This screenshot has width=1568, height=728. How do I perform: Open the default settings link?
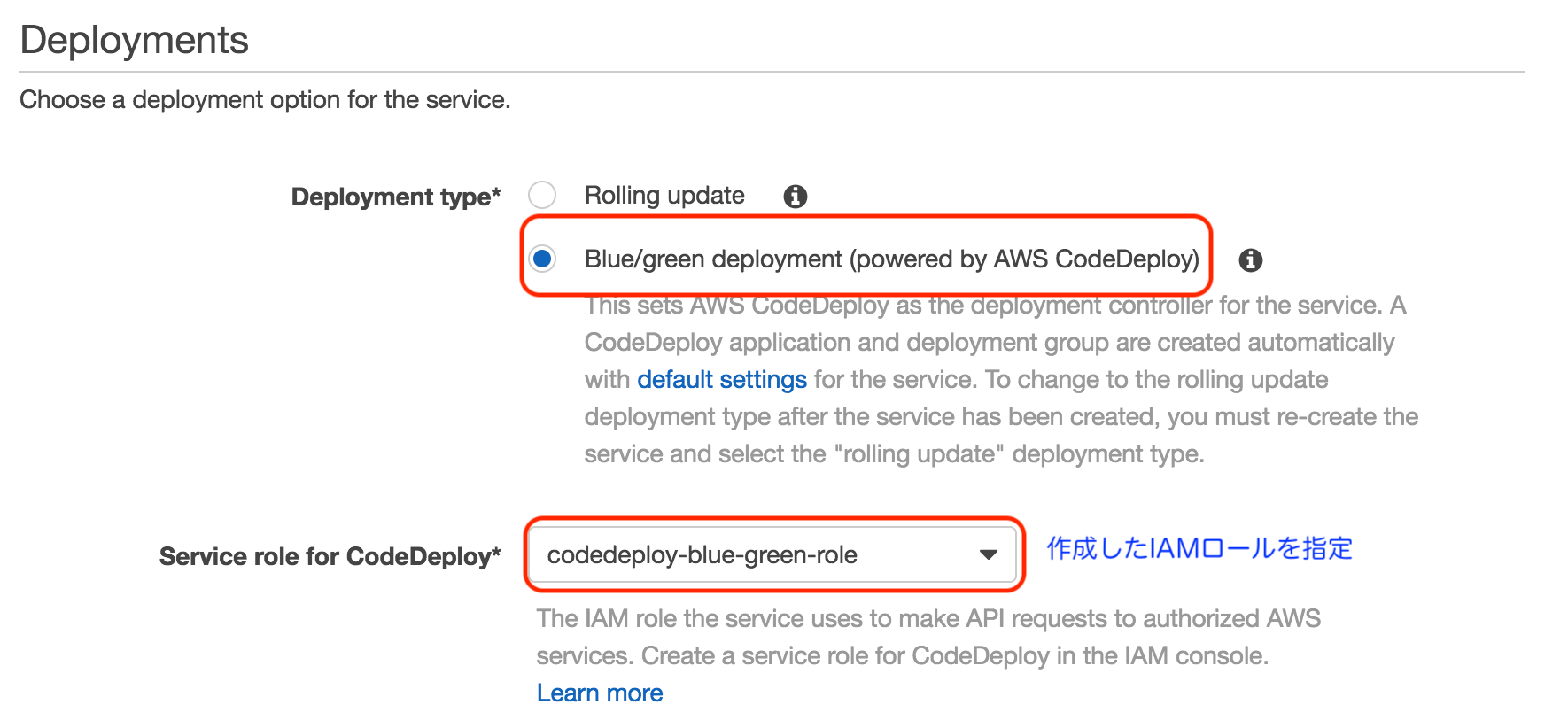point(722,380)
